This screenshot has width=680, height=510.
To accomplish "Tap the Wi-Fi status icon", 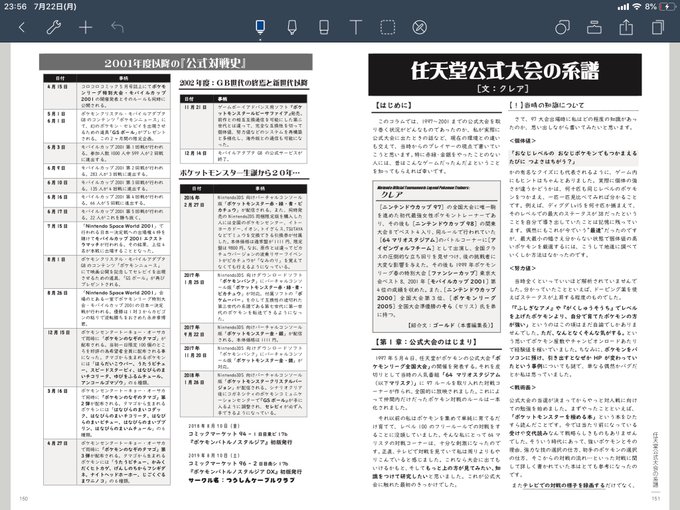I will (636, 7).
